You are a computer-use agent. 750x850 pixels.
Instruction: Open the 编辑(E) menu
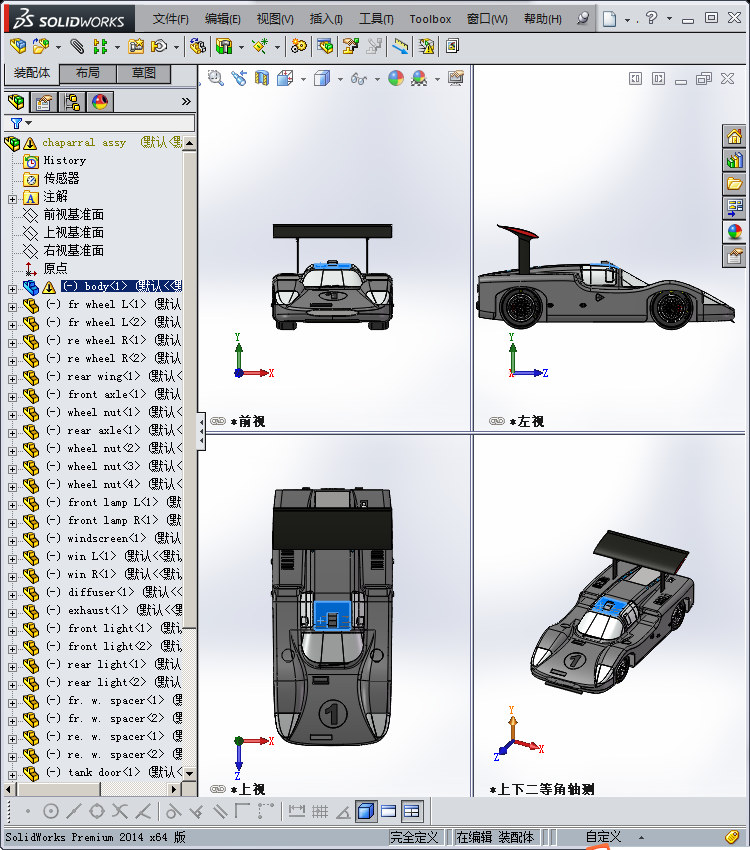[x=222, y=19]
